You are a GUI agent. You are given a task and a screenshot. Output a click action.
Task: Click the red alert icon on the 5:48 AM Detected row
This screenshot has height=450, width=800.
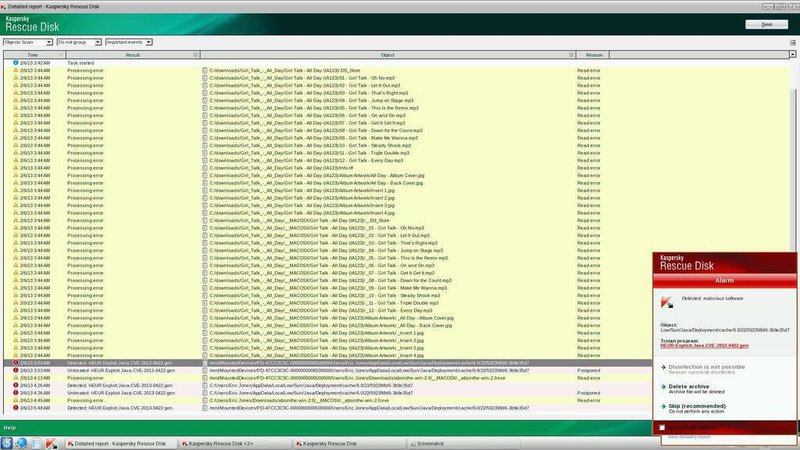point(15,408)
